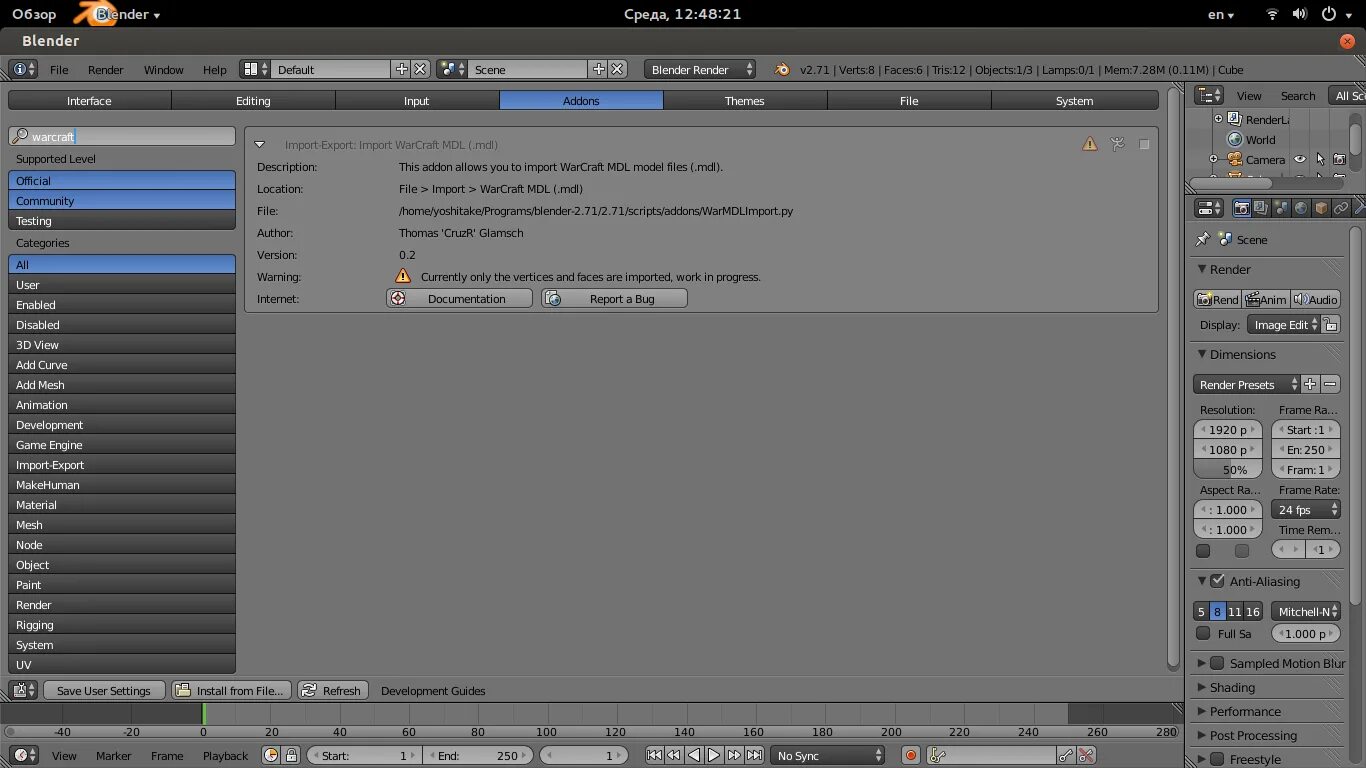This screenshot has height=768, width=1366.
Task: Play animation in reverse
Action: tap(694, 755)
